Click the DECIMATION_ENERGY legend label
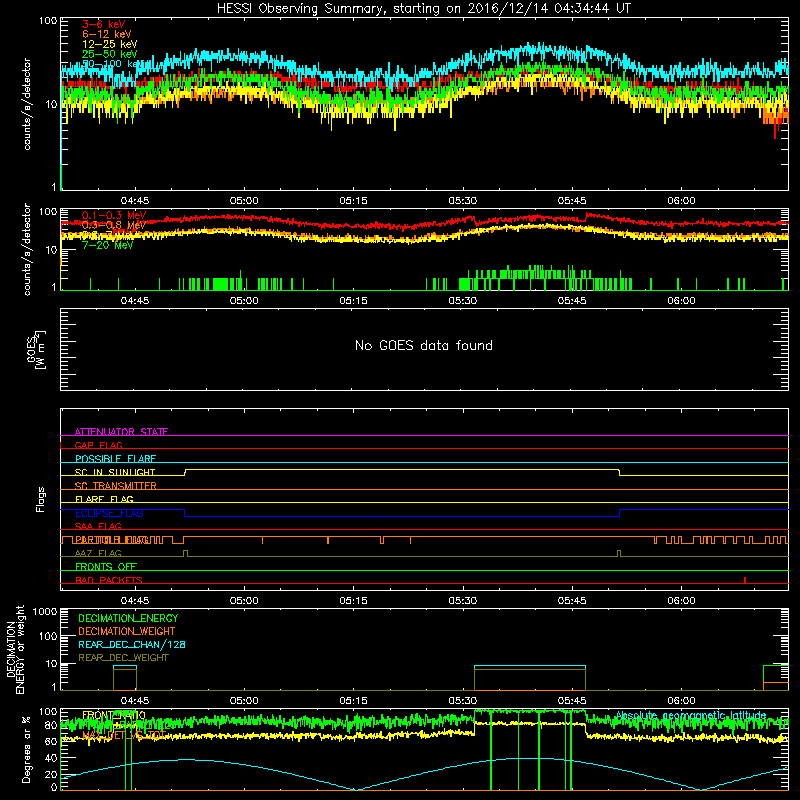The height and width of the screenshot is (800, 800). [128, 618]
